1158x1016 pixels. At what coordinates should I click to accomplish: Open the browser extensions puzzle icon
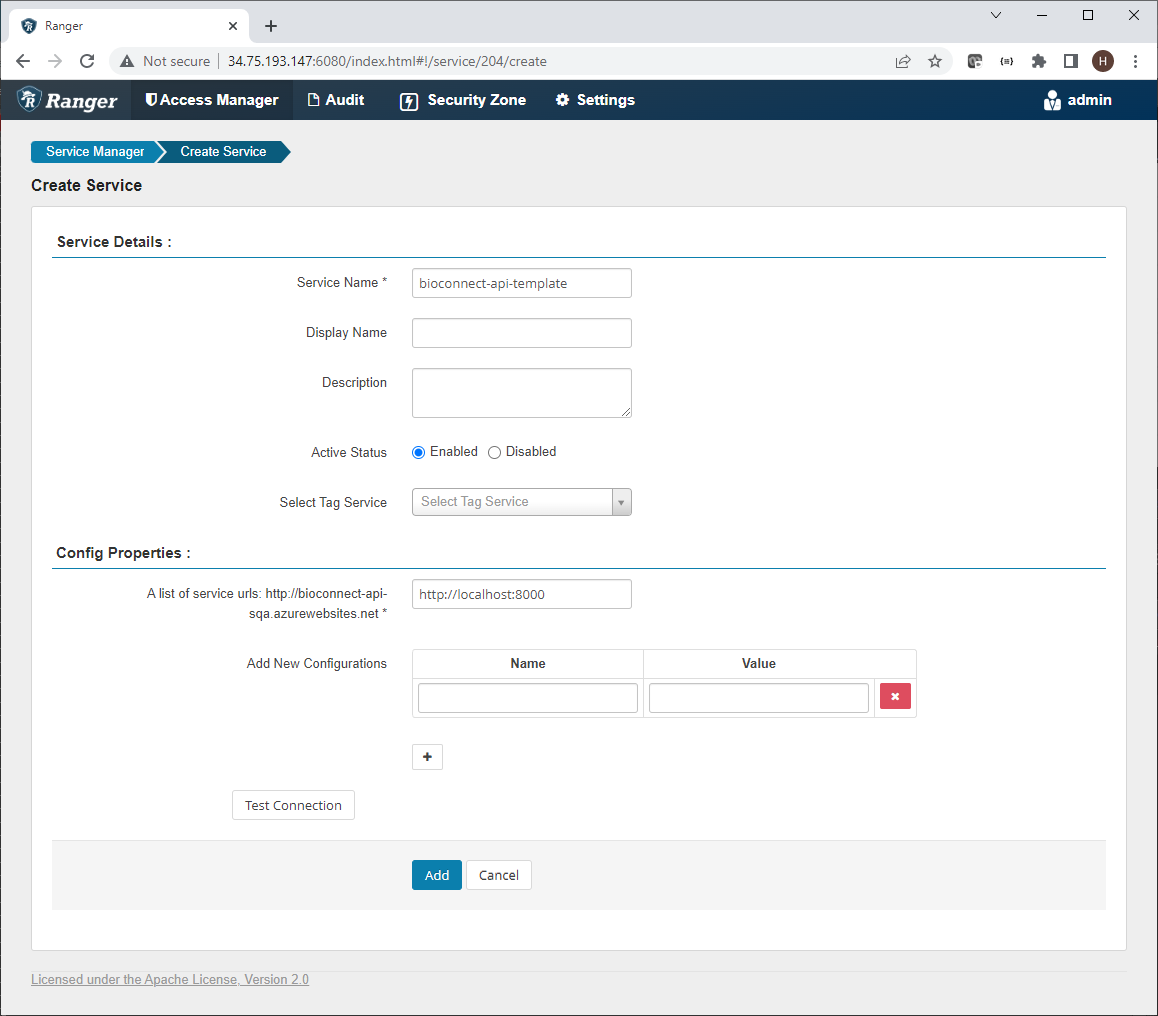click(1038, 61)
